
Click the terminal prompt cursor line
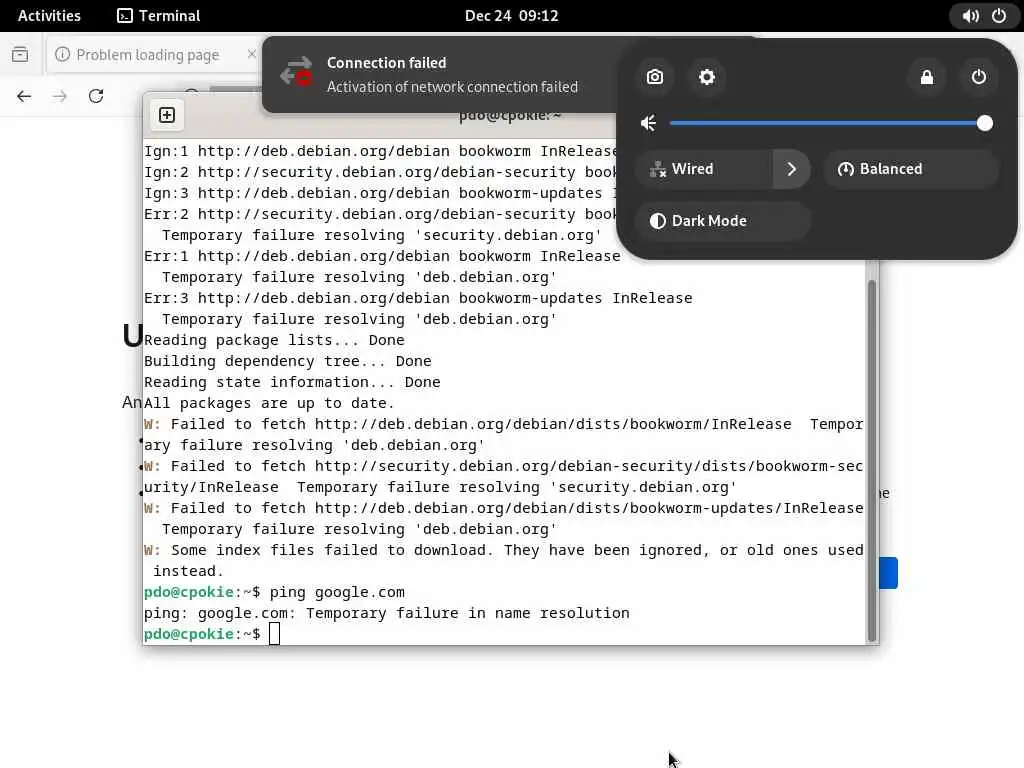click(x=212, y=633)
